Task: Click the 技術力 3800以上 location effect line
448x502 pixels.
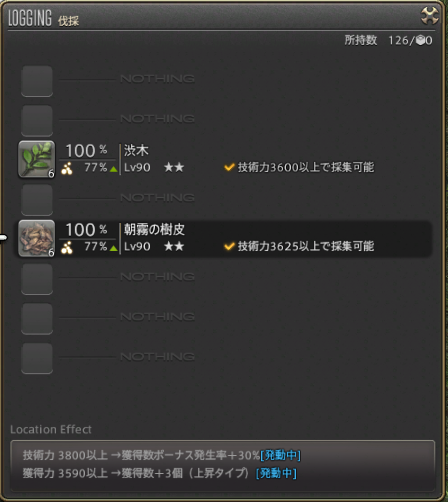Action: pos(162,455)
